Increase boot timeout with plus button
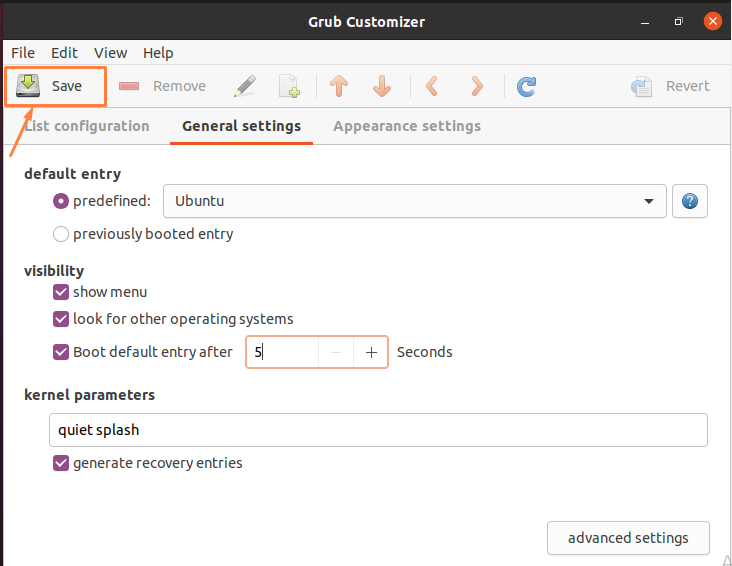 tap(371, 352)
